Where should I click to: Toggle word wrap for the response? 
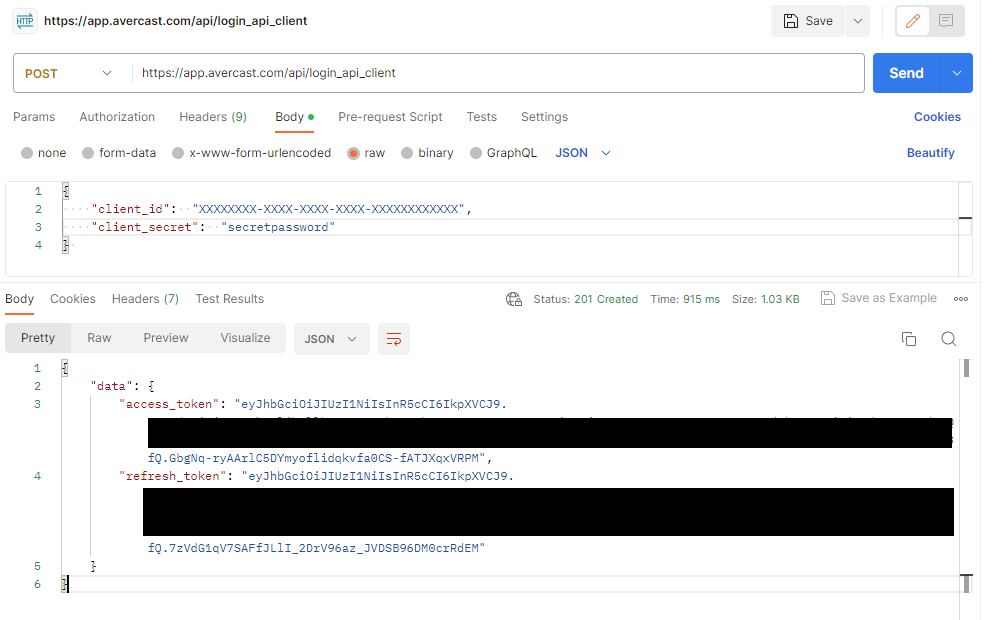[x=394, y=339]
